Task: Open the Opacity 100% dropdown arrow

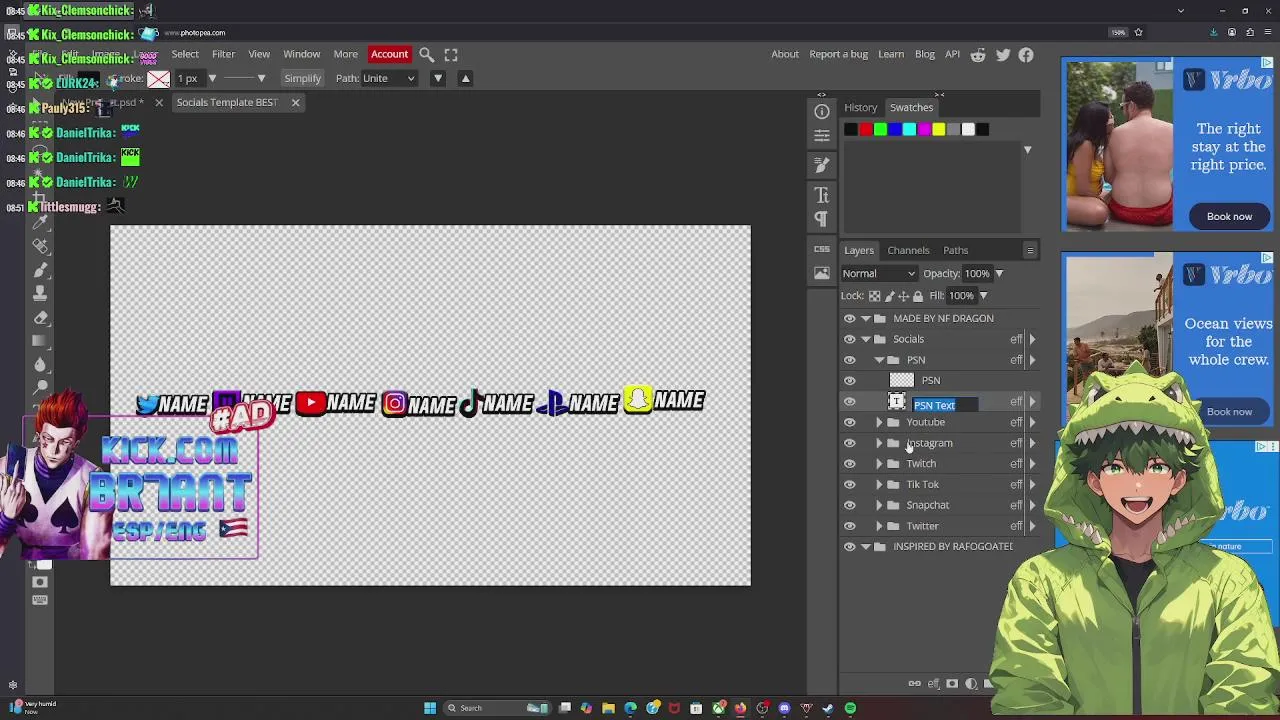Action: pyautogui.click(x=998, y=273)
